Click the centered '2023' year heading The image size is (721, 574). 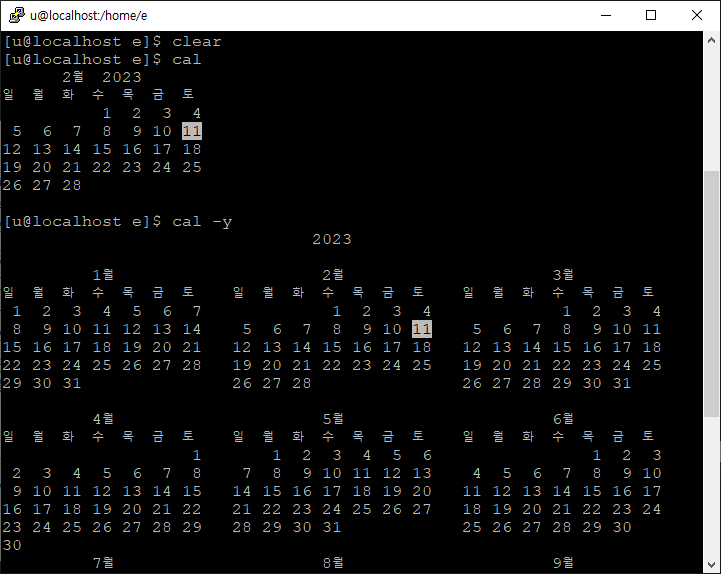pos(332,240)
